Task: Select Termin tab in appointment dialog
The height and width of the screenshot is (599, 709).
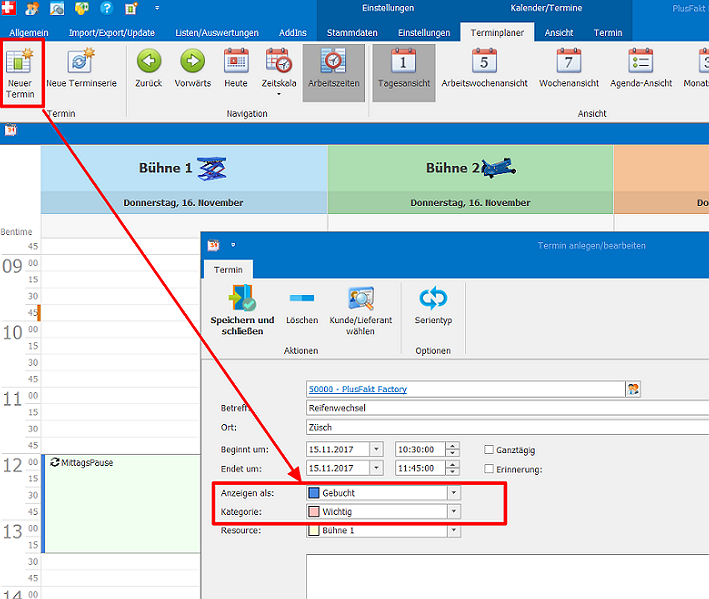Action: [228, 269]
